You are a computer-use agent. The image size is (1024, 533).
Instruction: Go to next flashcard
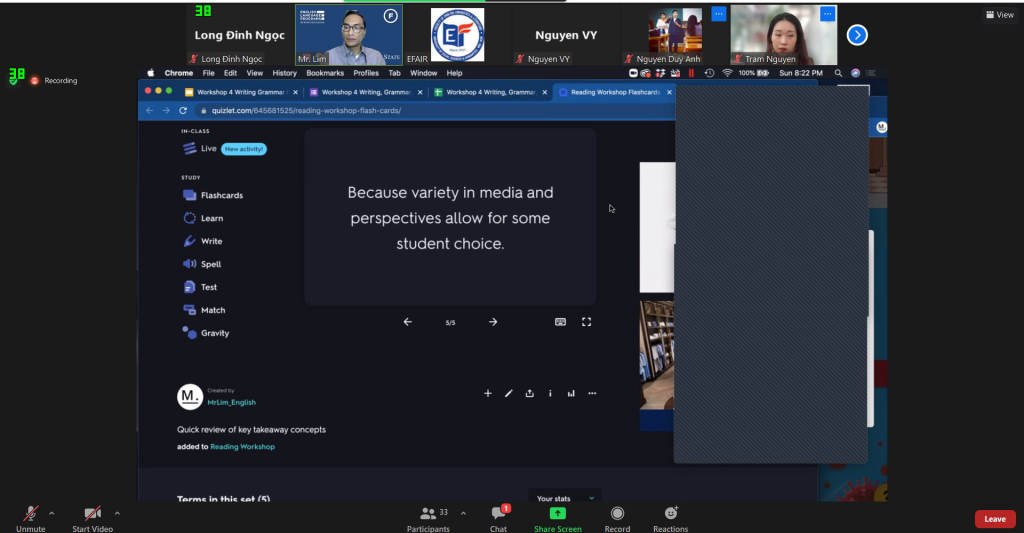493,322
